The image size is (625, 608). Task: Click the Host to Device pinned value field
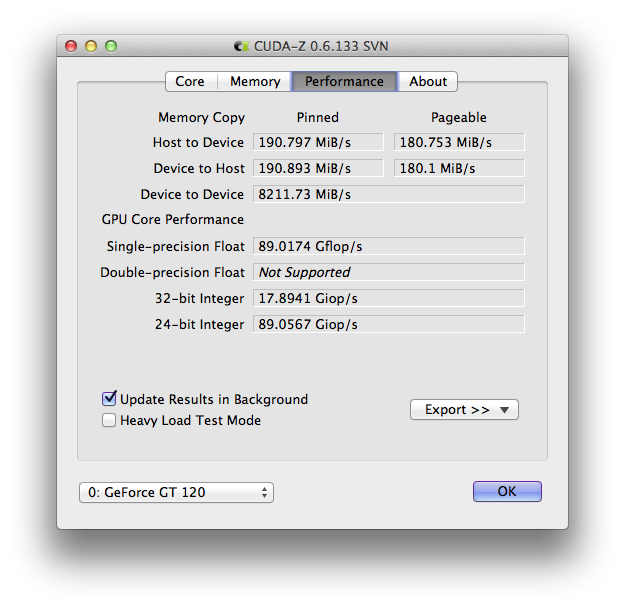point(318,143)
